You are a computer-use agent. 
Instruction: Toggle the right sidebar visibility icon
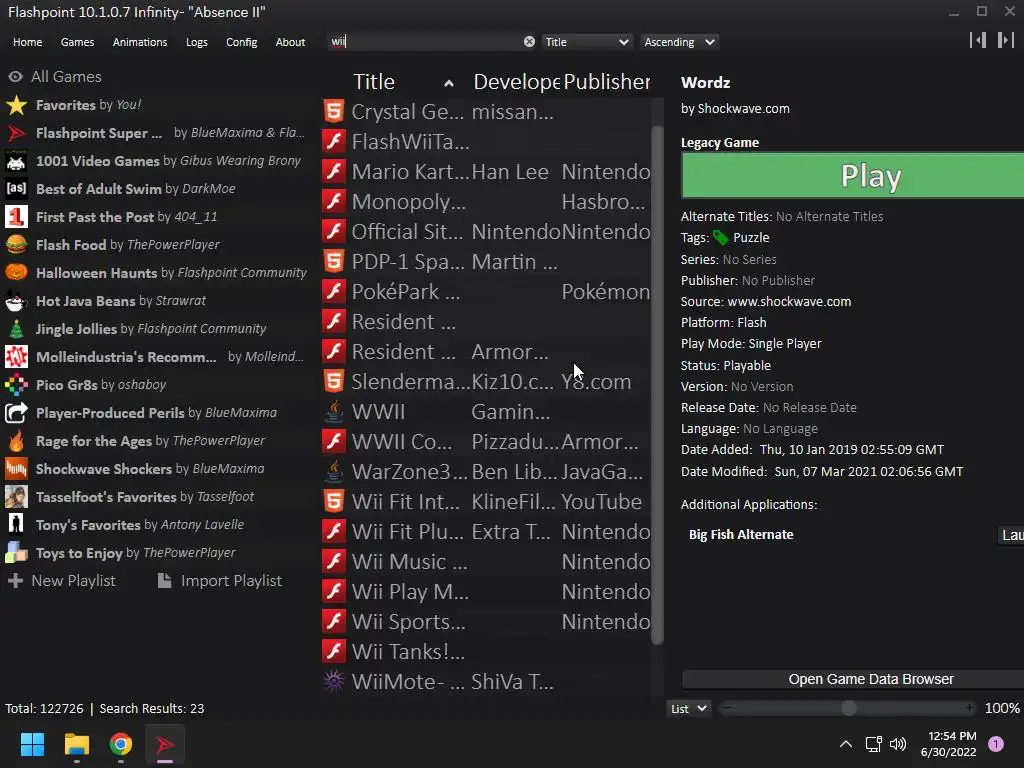pos(1006,40)
